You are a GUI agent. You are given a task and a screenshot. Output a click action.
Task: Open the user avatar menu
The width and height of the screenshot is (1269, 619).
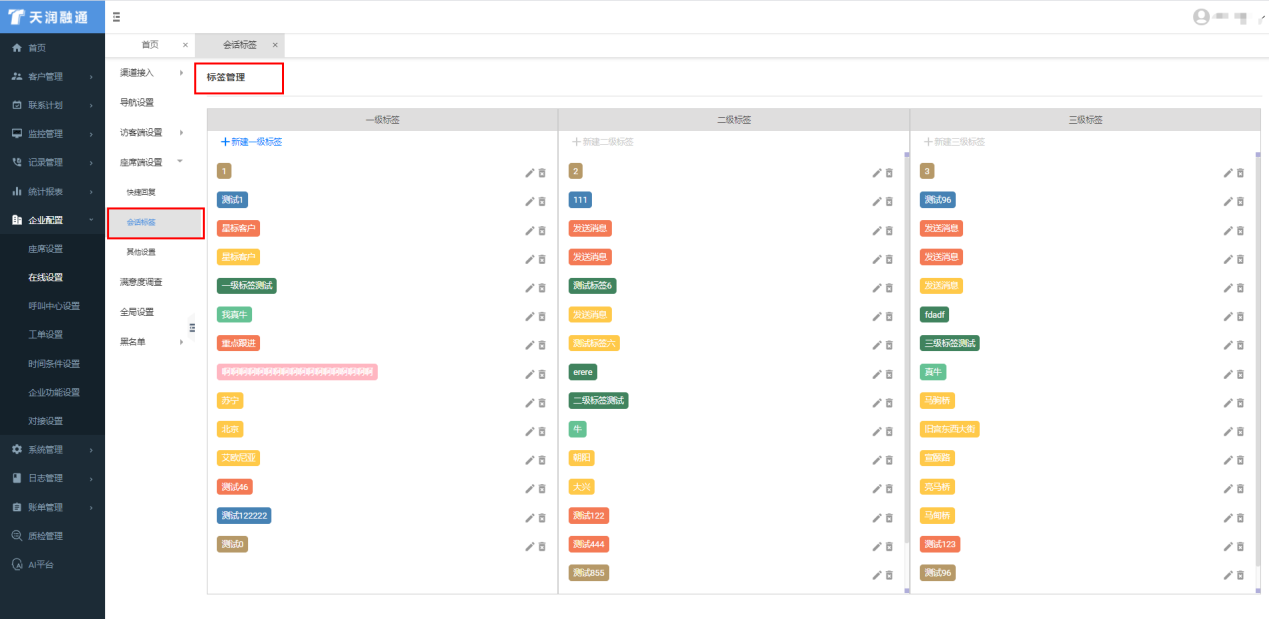click(x=1202, y=17)
